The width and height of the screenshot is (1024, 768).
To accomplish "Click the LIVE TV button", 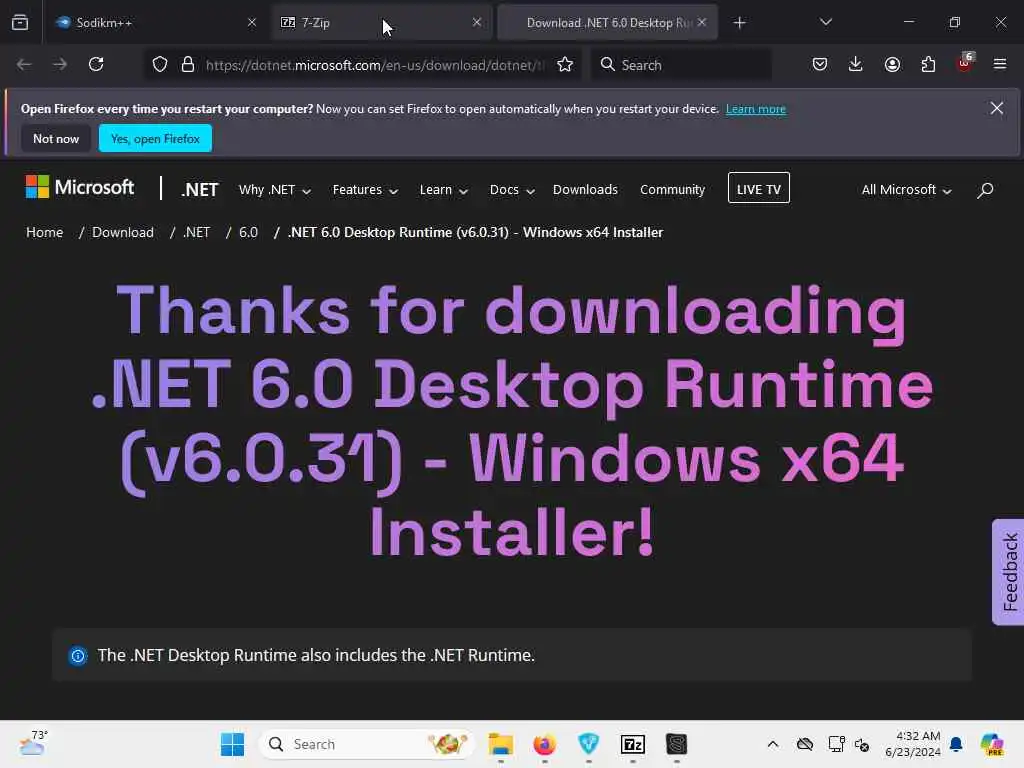I will [759, 188].
